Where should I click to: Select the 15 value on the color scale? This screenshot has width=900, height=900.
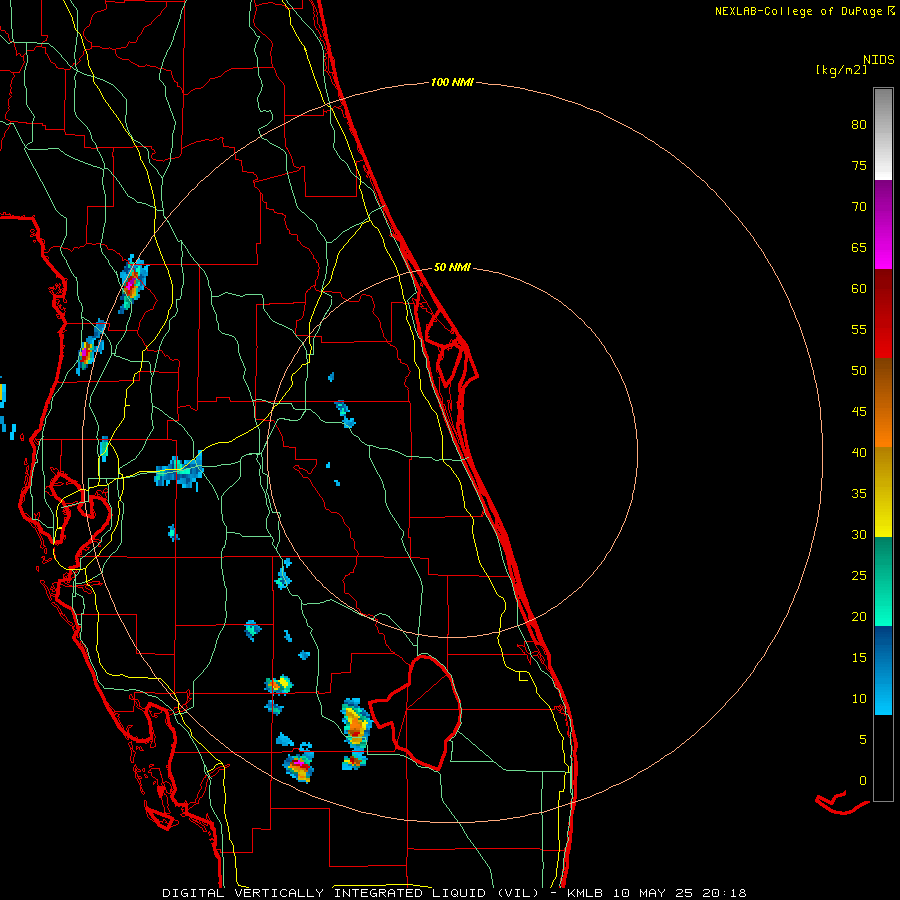pos(859,657)
